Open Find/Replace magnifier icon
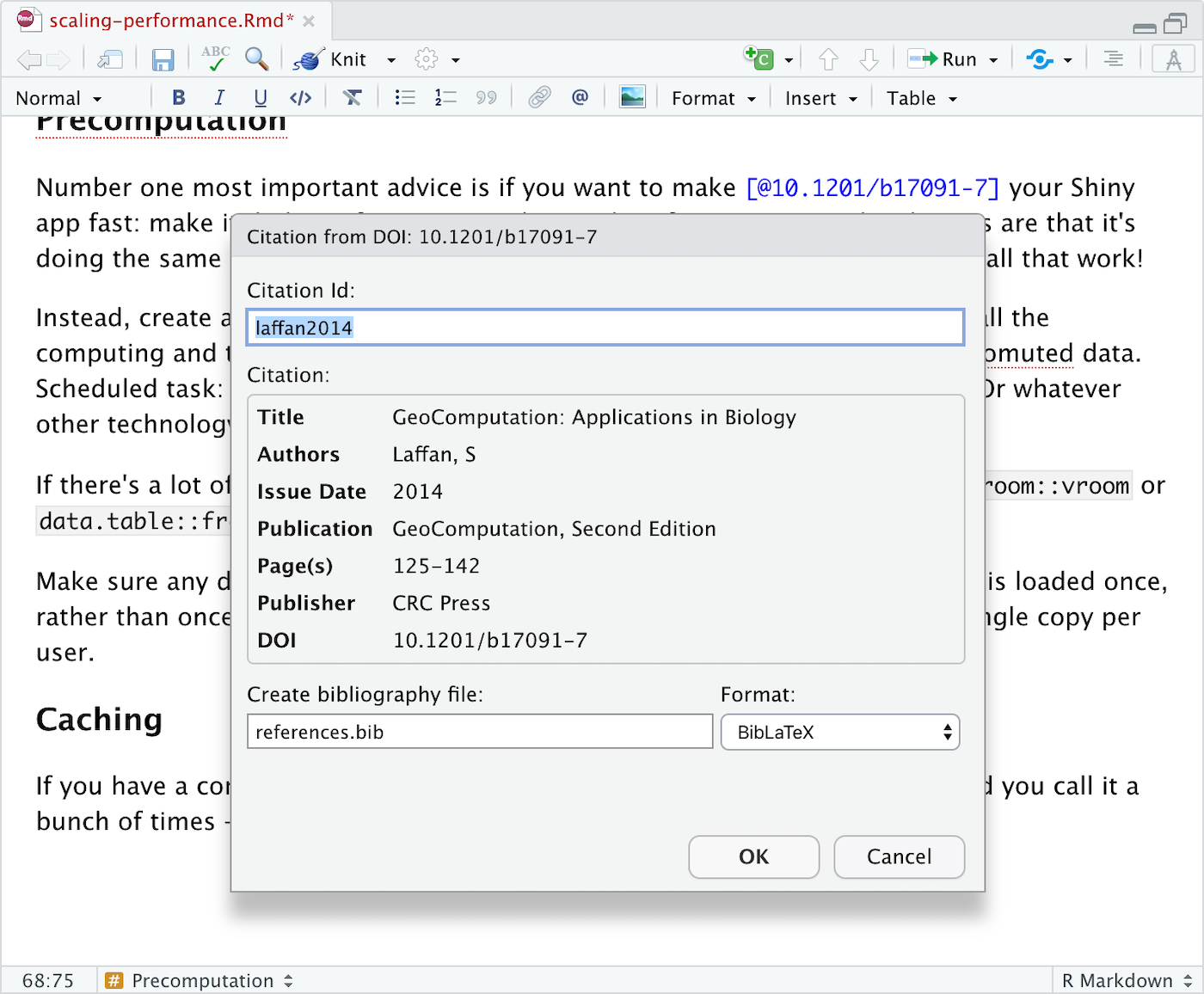This screenshot has height=994, width=1204. coord(256,58)
